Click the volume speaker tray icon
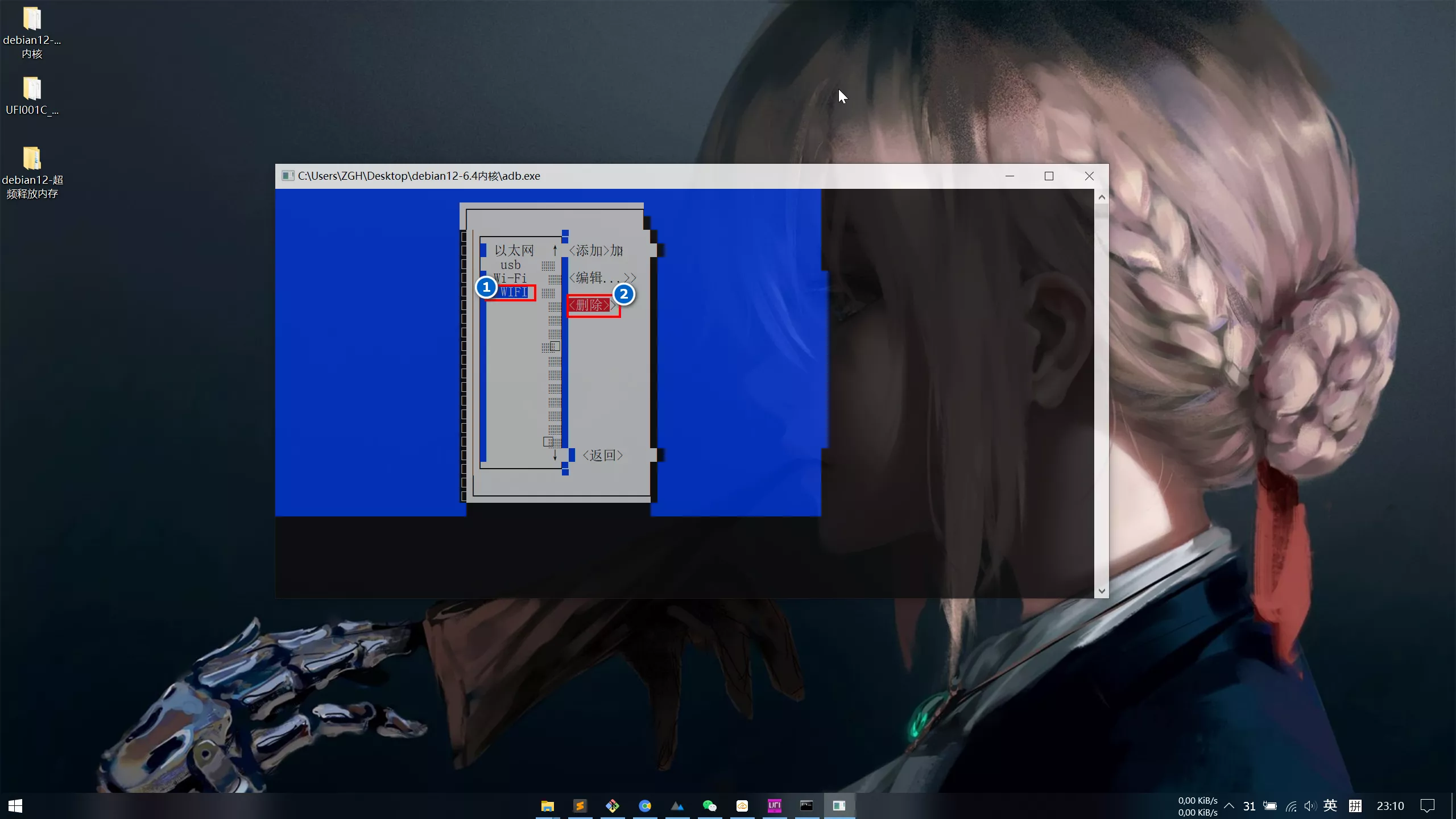1456x819 pixels. tap(1310, 806)
